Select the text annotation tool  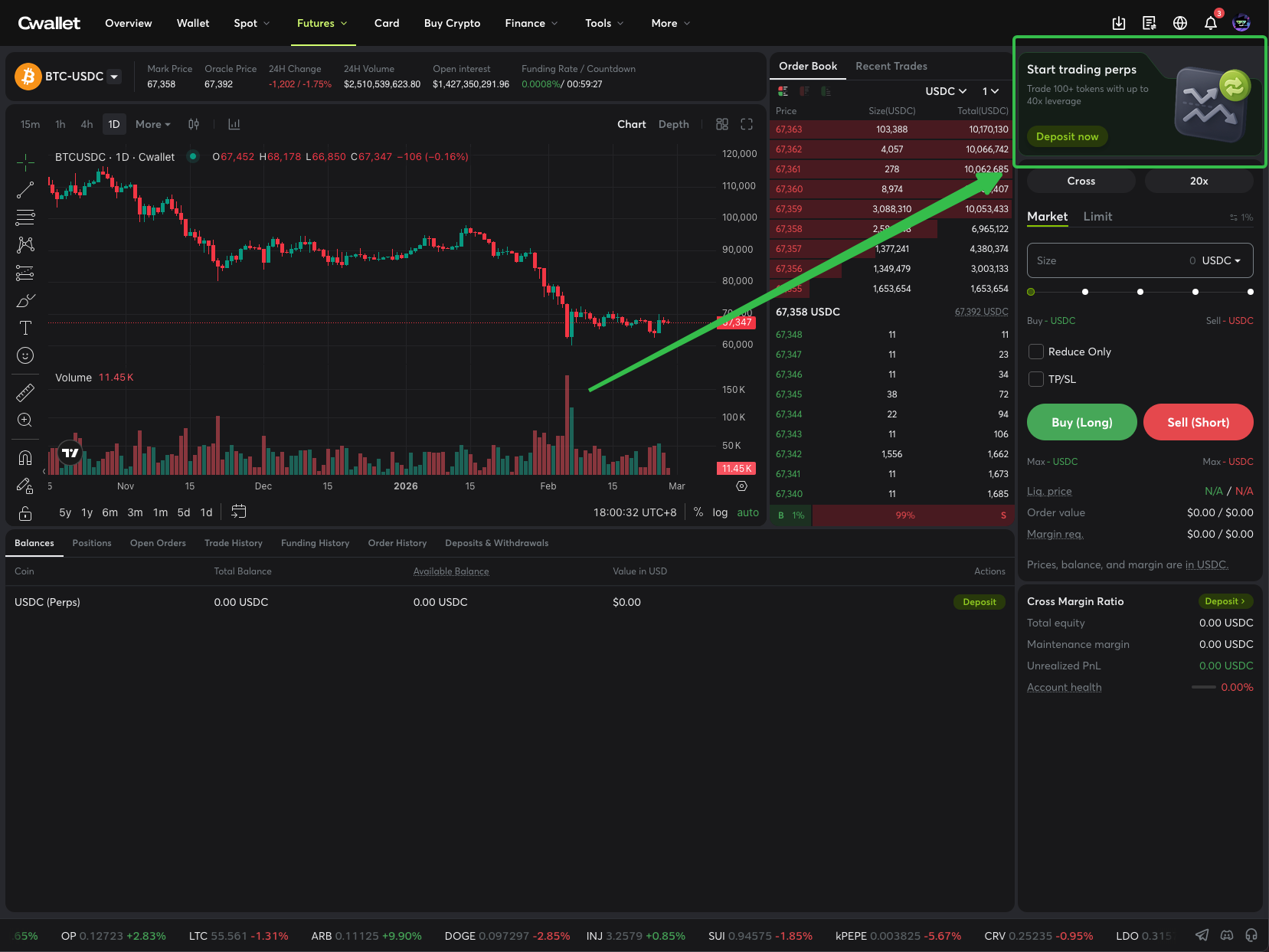(x=25, y=328)
